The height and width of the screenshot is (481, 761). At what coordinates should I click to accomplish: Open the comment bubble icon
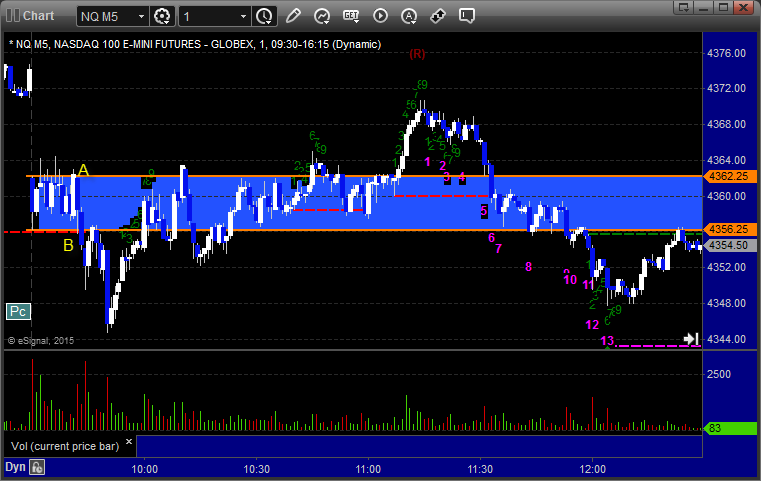466,16
